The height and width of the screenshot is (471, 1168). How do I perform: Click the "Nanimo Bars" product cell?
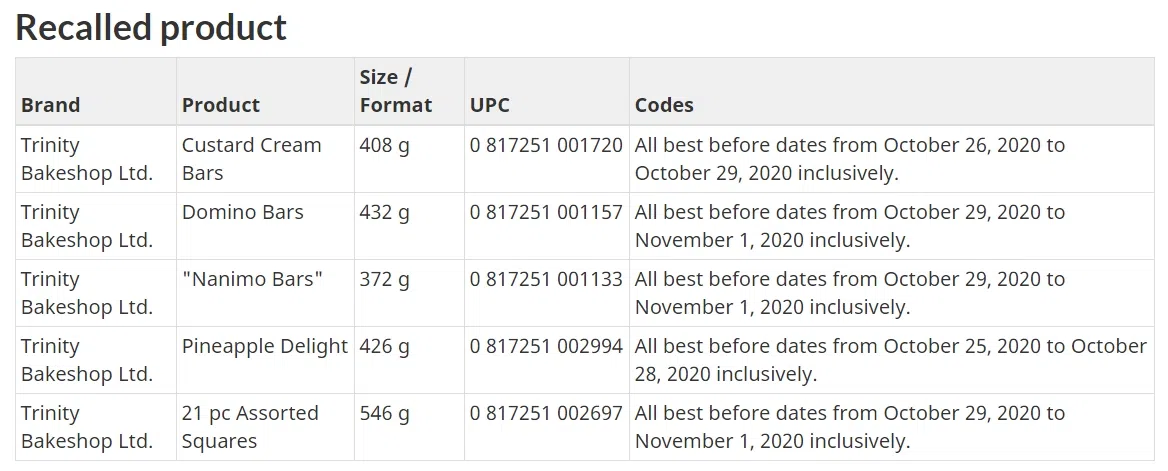coord(253,279)
